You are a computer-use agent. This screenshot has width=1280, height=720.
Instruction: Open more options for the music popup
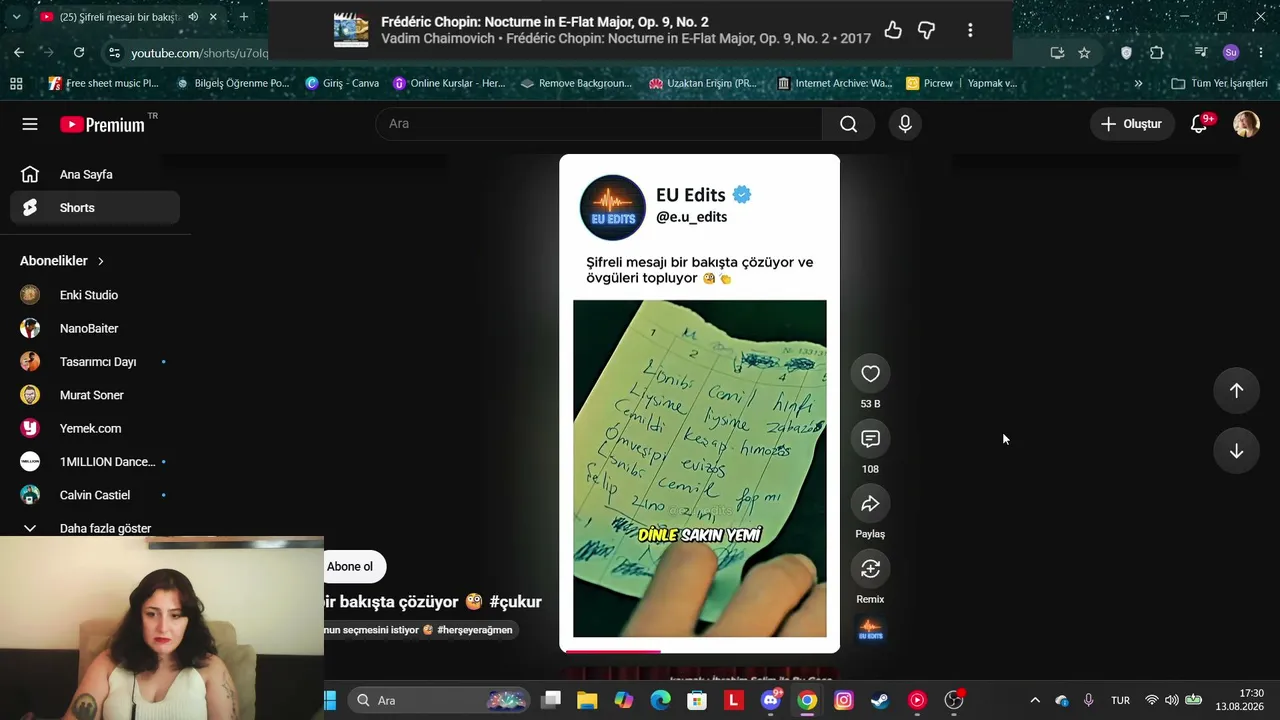(970, 30)
